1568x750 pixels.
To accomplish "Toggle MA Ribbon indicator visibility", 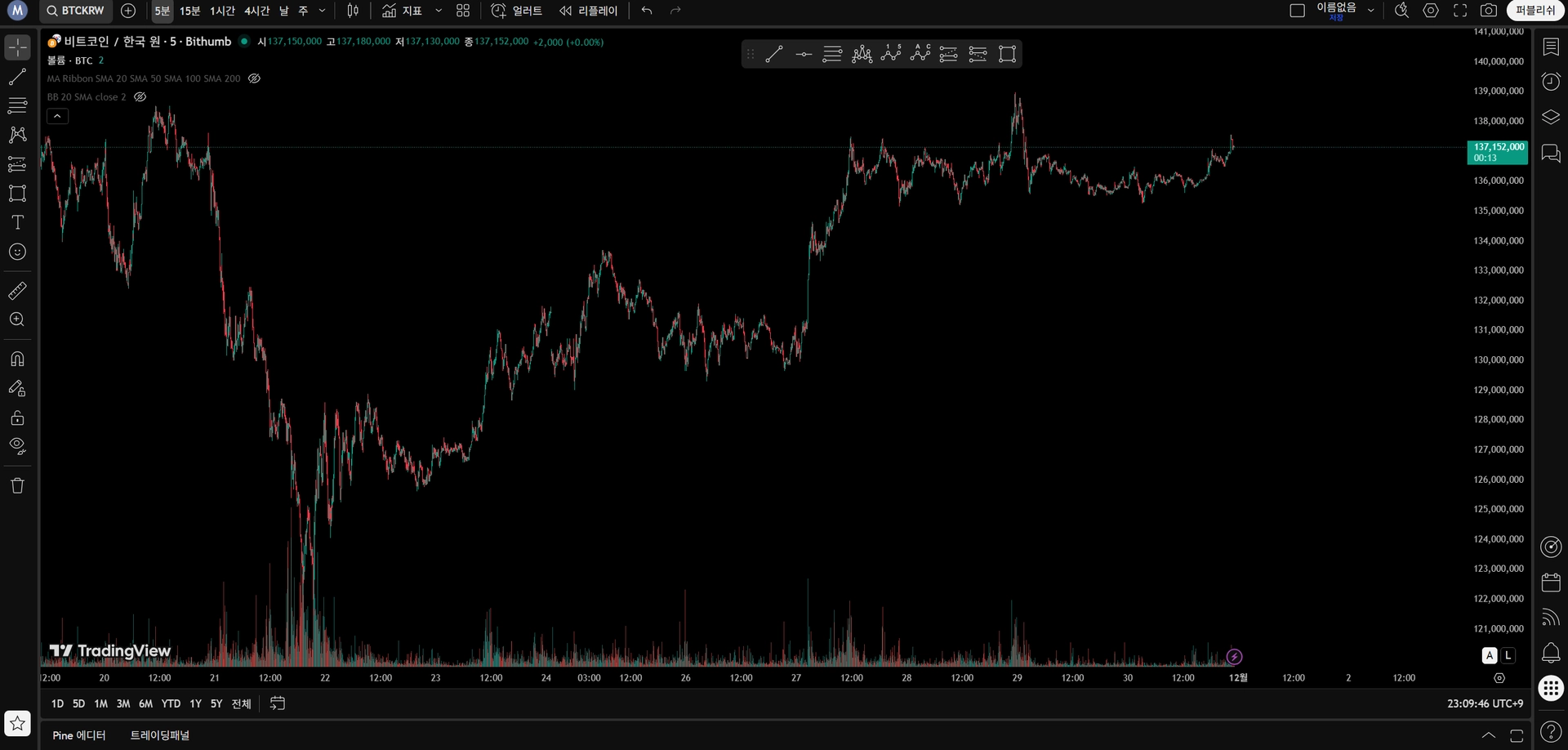I will 254,78.
